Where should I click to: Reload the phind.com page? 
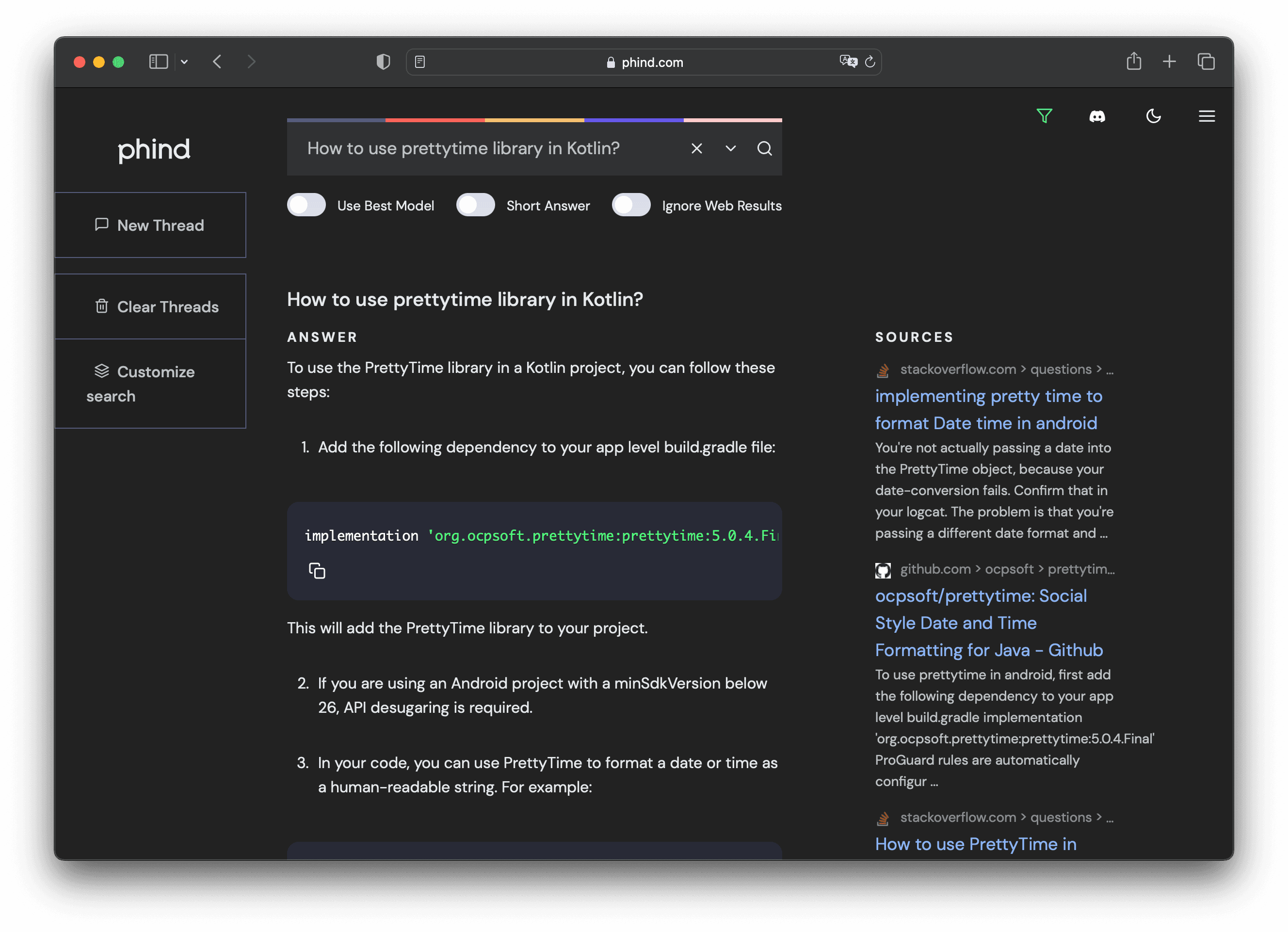pyautogui.click(x=869, y=61)
